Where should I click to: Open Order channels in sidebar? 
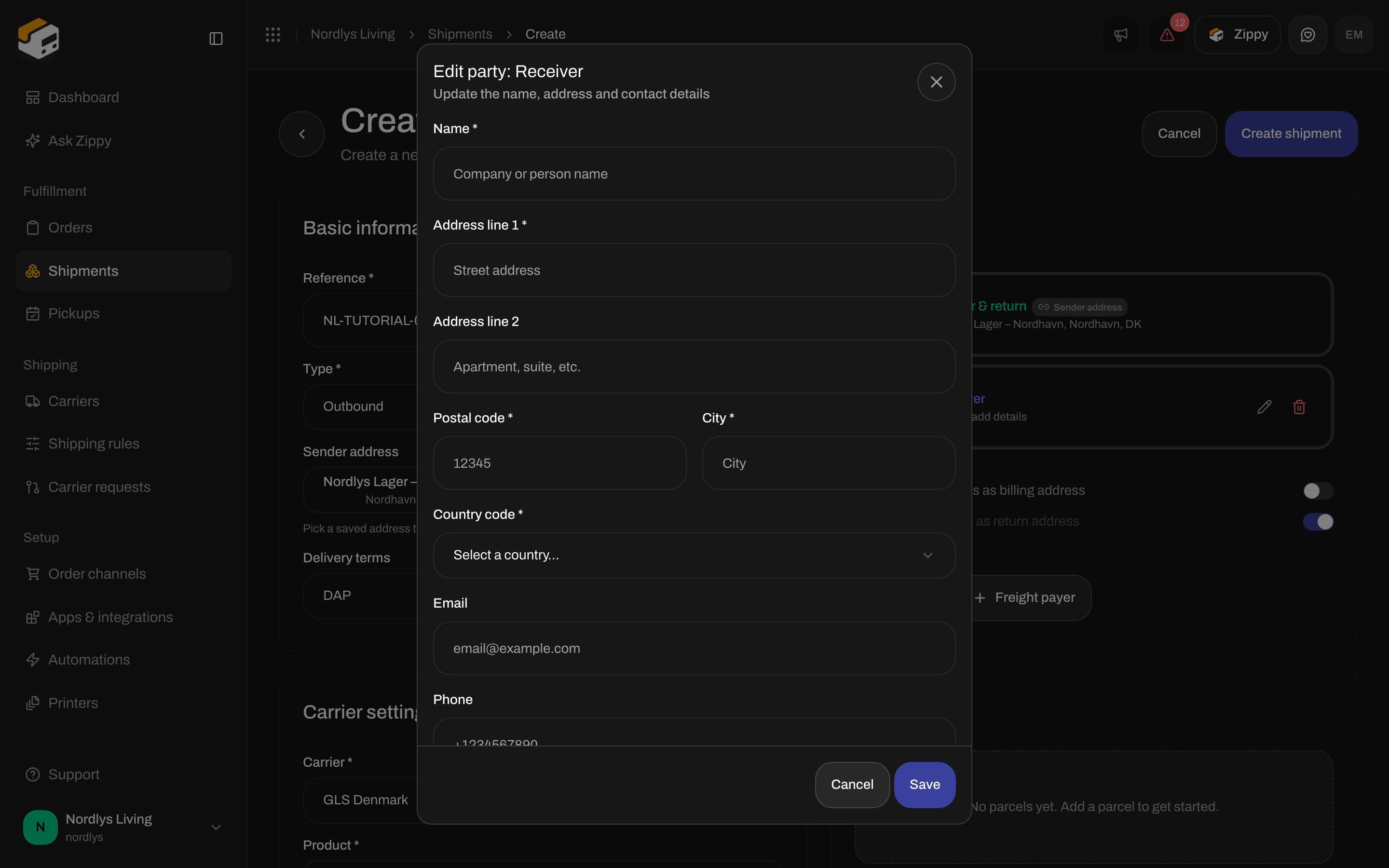(123, 574)
